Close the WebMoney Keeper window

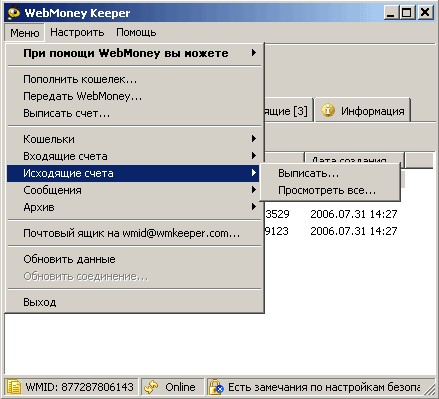[x=425, y=13]
